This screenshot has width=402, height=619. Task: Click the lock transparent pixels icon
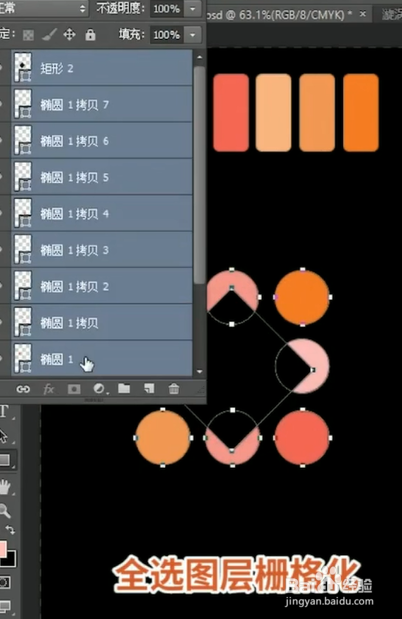pyautogui.click(x=28, y=35)
